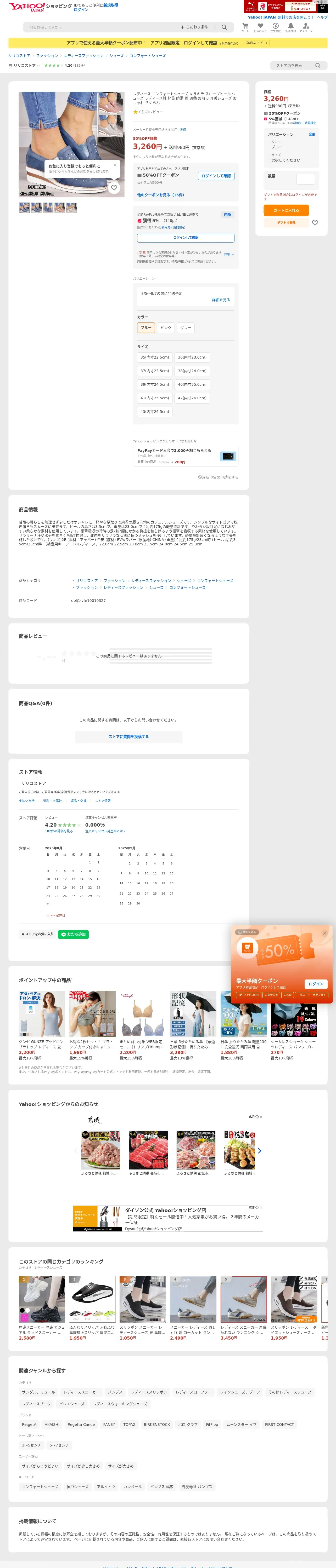Select 3〜5センチ heel height tag
This screenshot has height=1568, width=336.
32,1445
